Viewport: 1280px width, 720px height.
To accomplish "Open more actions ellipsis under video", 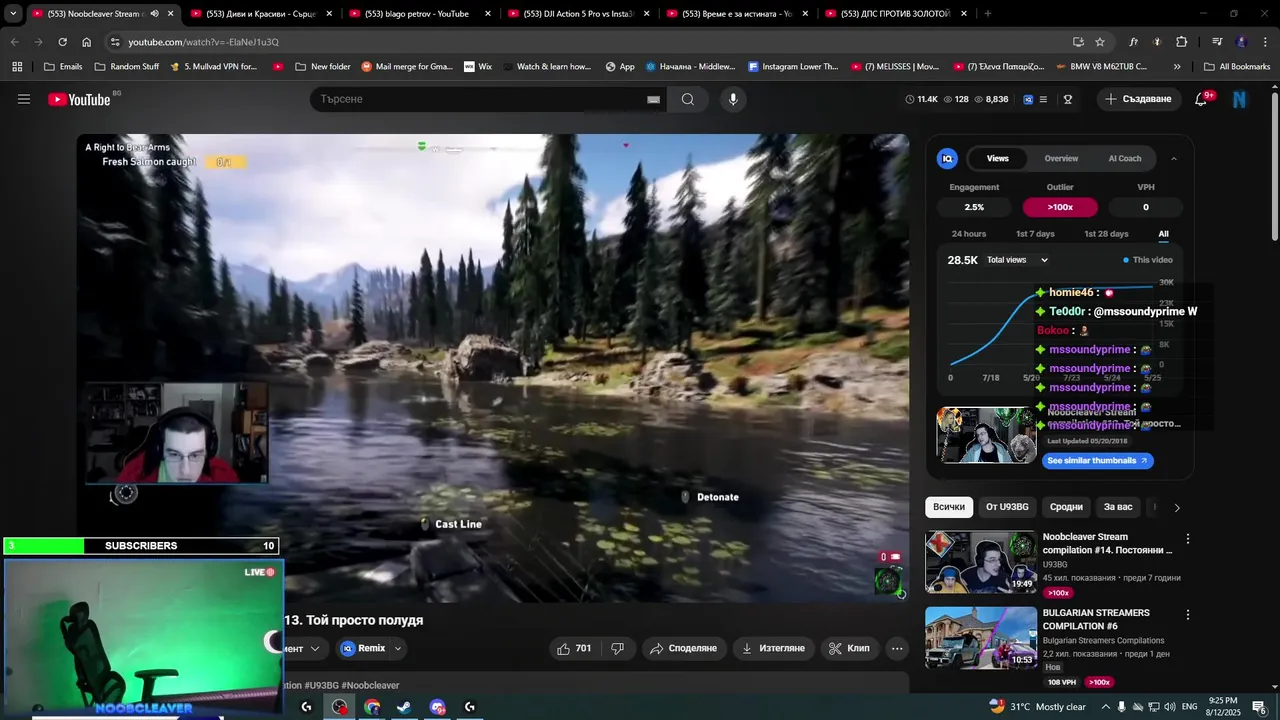I will [x=897, y=648].
